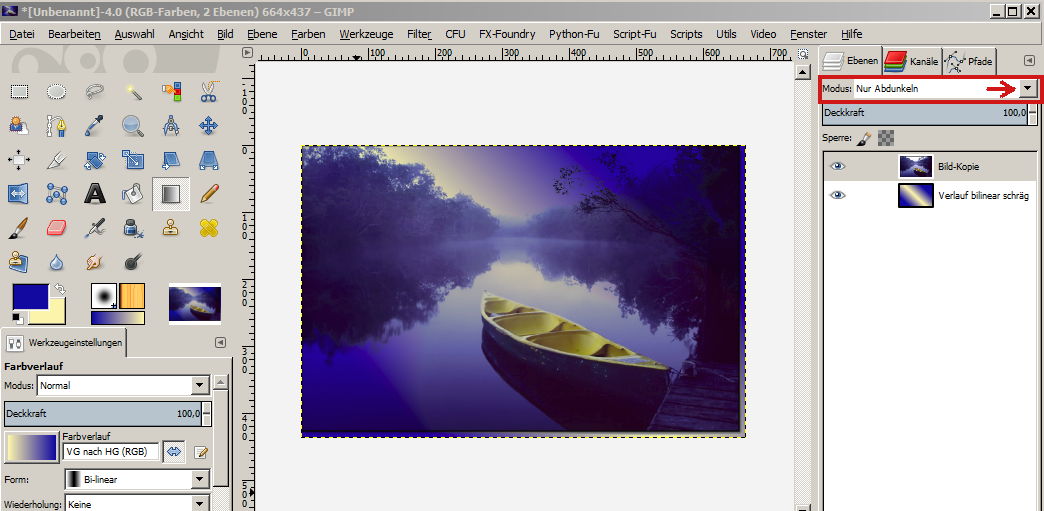Choose the Rotate tool

[95, 160]
